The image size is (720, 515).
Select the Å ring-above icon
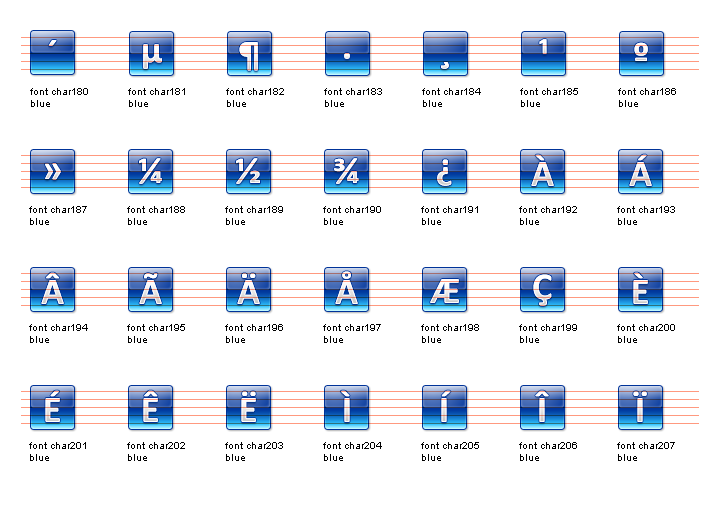[347, 289]
